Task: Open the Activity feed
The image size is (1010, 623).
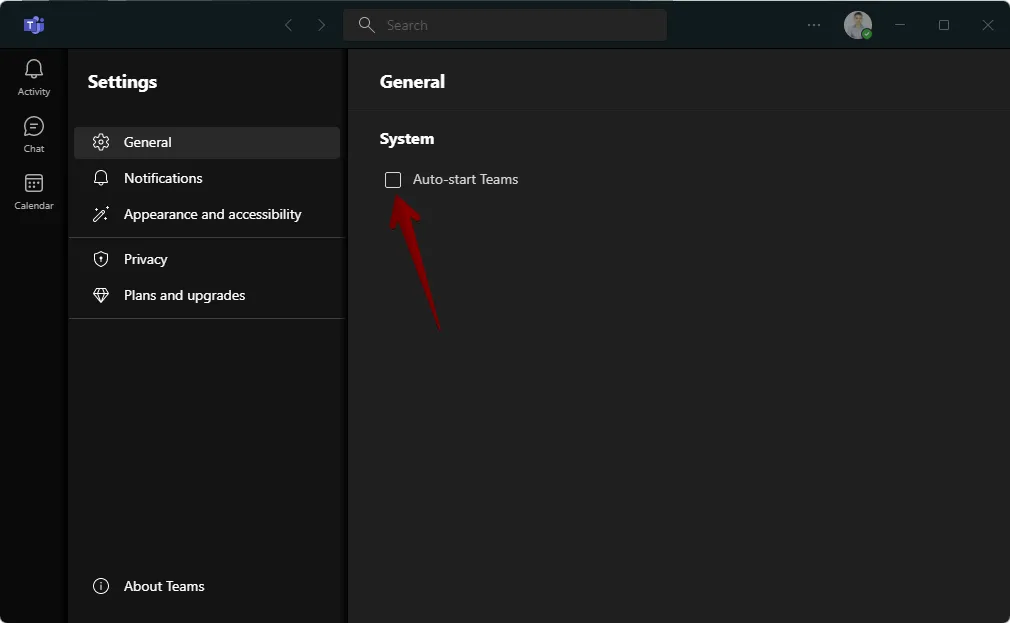Action: click(x=34, y=76)
